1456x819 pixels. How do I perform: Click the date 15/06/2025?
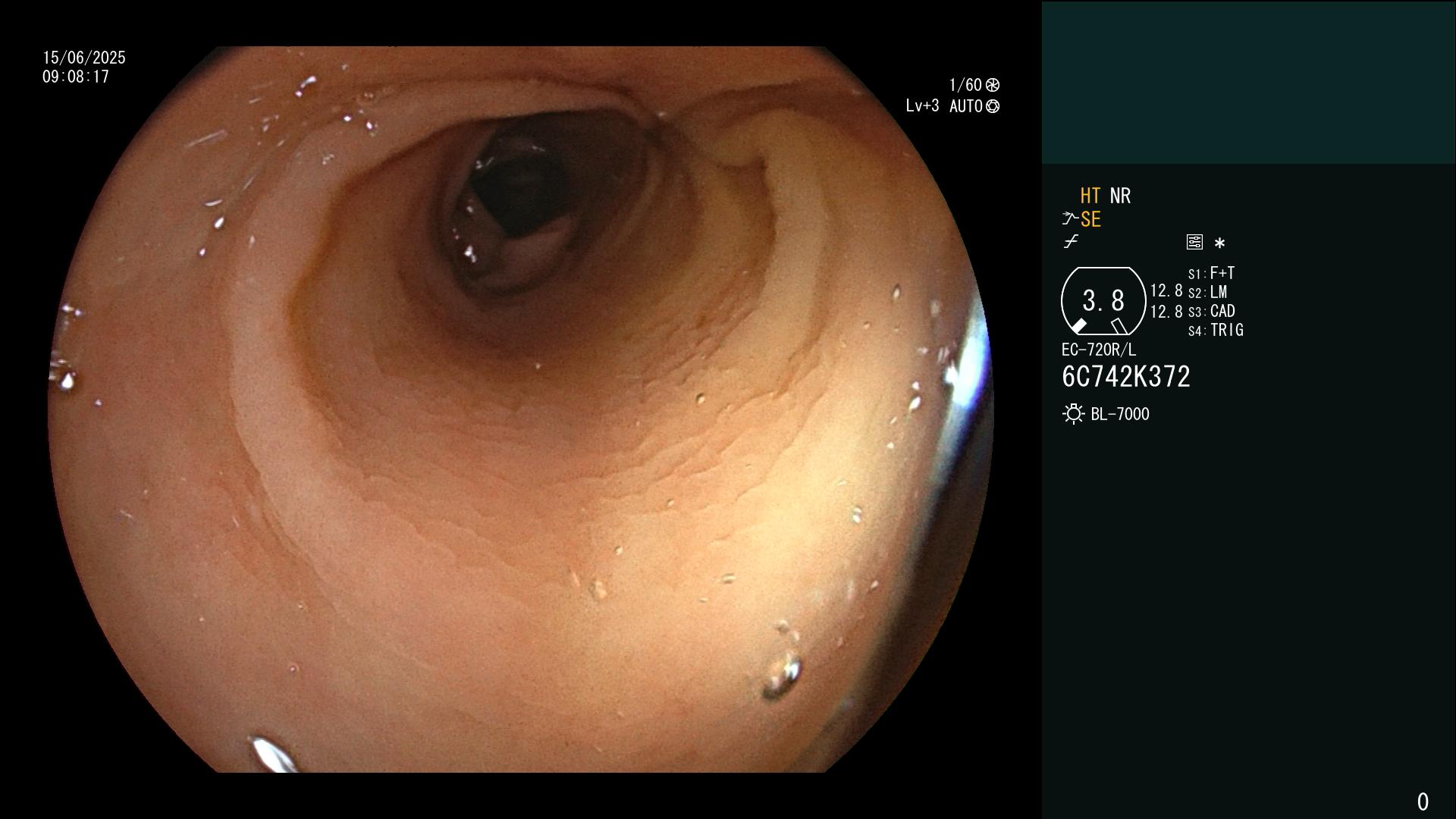click(x=84, y=58)
